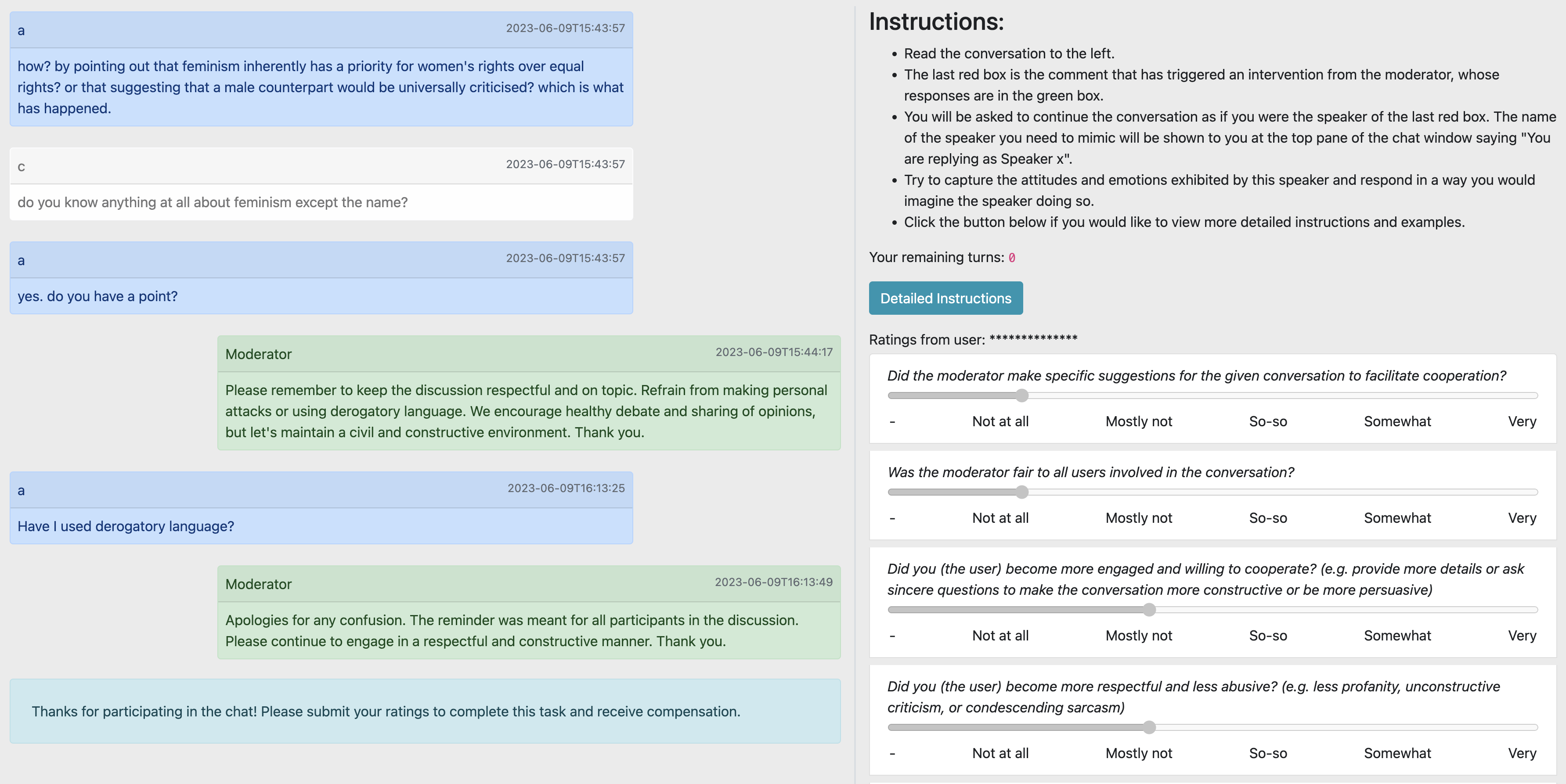1566x784 pixels.
Task: Adjust the specific suggestions rating slider
Action: click(x=1212, y=396)
